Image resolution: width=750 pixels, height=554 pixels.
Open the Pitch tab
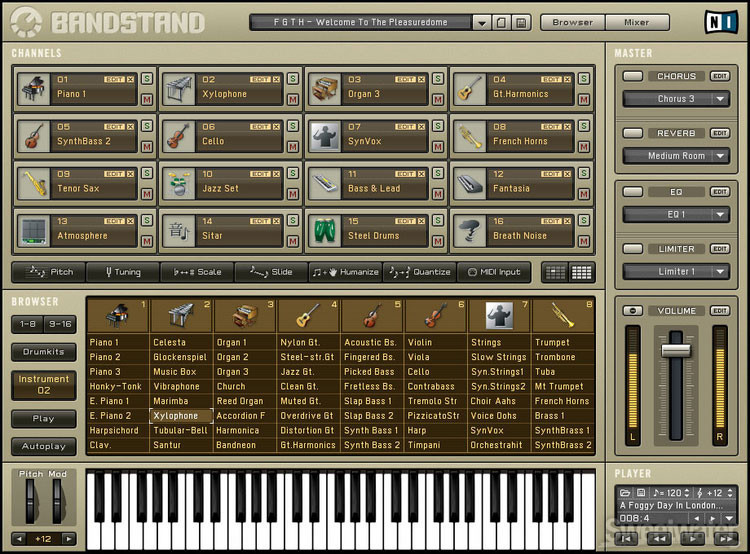(x=49, y=272)
